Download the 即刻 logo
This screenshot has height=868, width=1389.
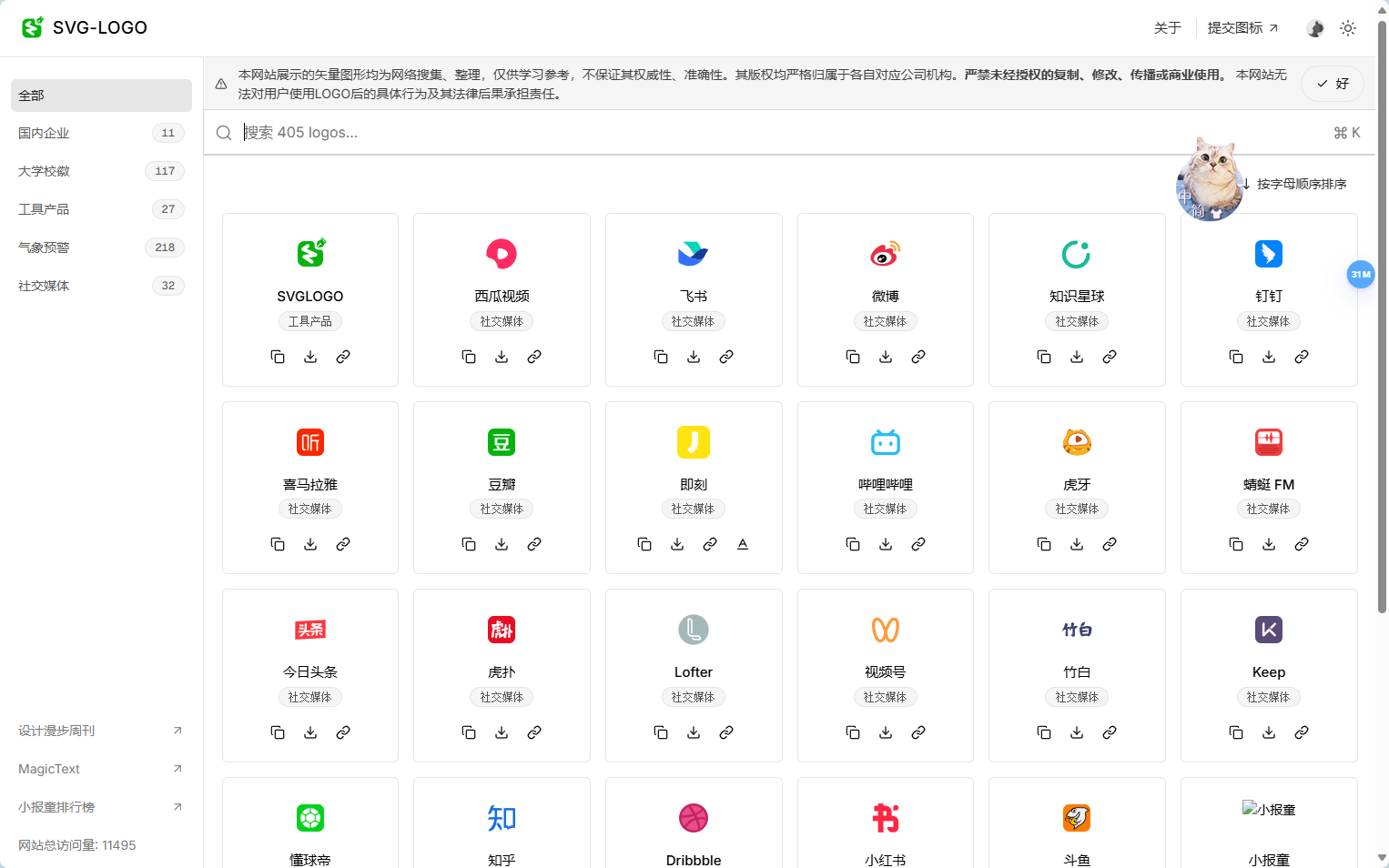coord(677,544)
